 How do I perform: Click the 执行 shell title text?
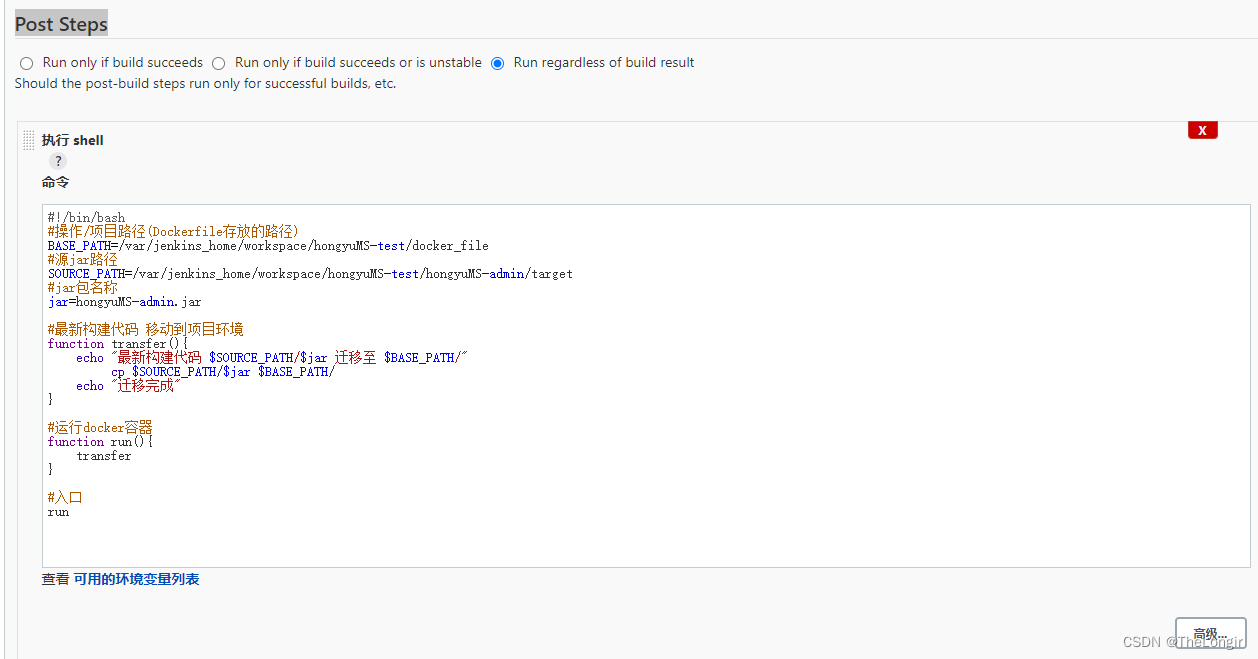(x=72, y=140)
